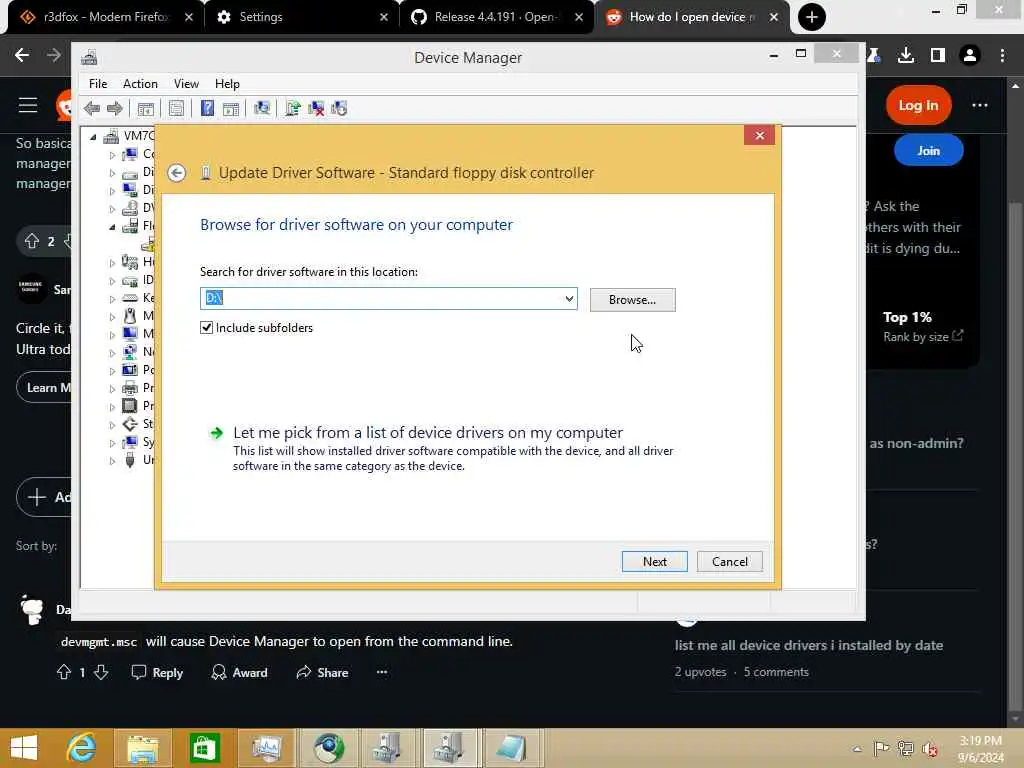Switch to the Release 4.4.191 GitHub tab
The image size is (1024, 768).
[494, 17]
